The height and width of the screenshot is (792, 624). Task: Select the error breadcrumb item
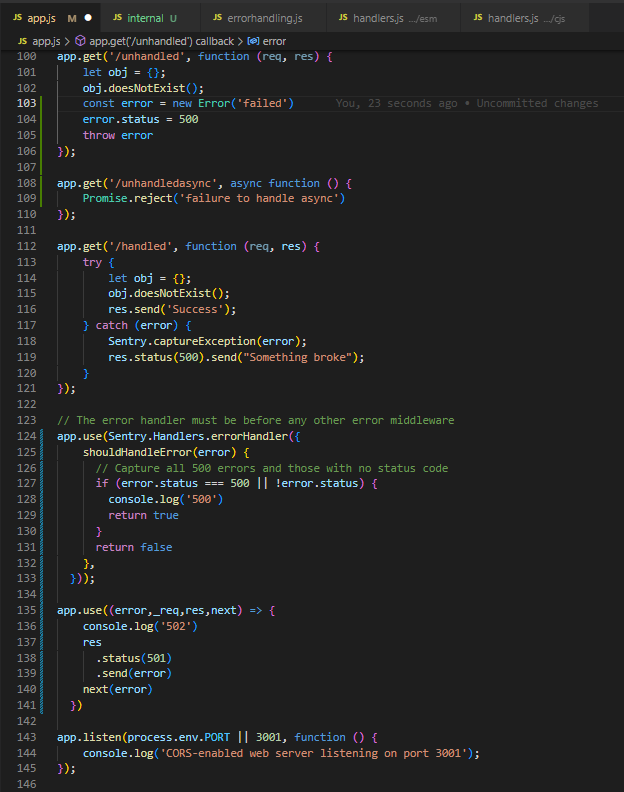tap(274, 41)
